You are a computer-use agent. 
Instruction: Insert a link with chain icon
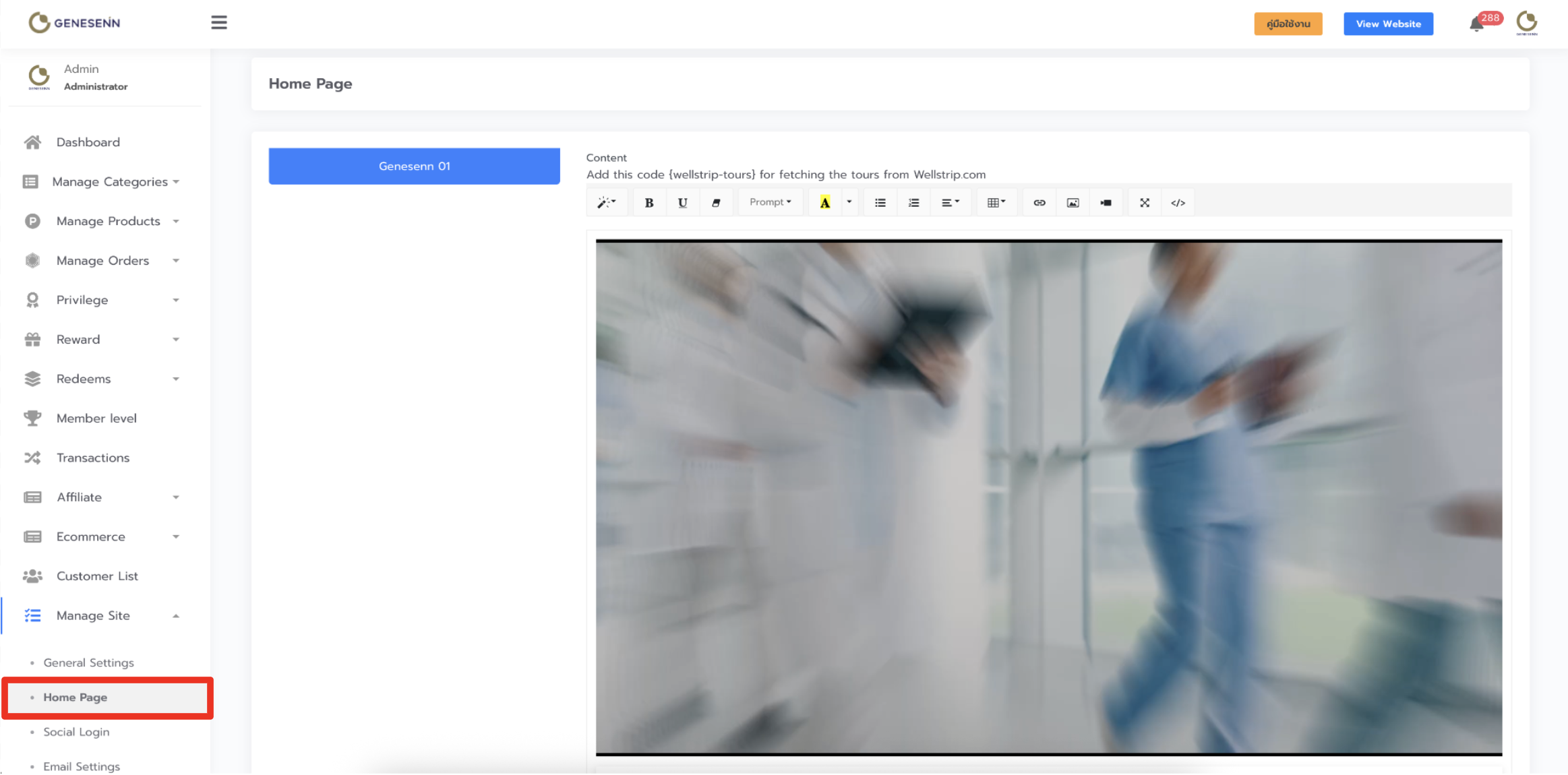(x=1039, y=202)
